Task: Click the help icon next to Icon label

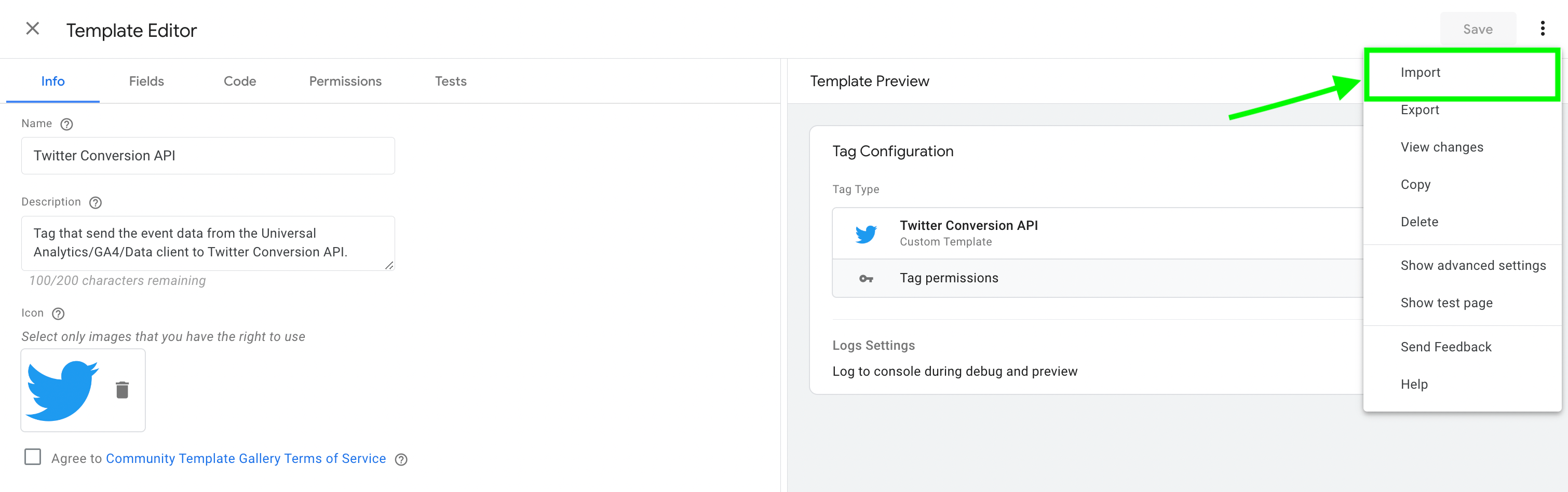Action: pos(58,314)
